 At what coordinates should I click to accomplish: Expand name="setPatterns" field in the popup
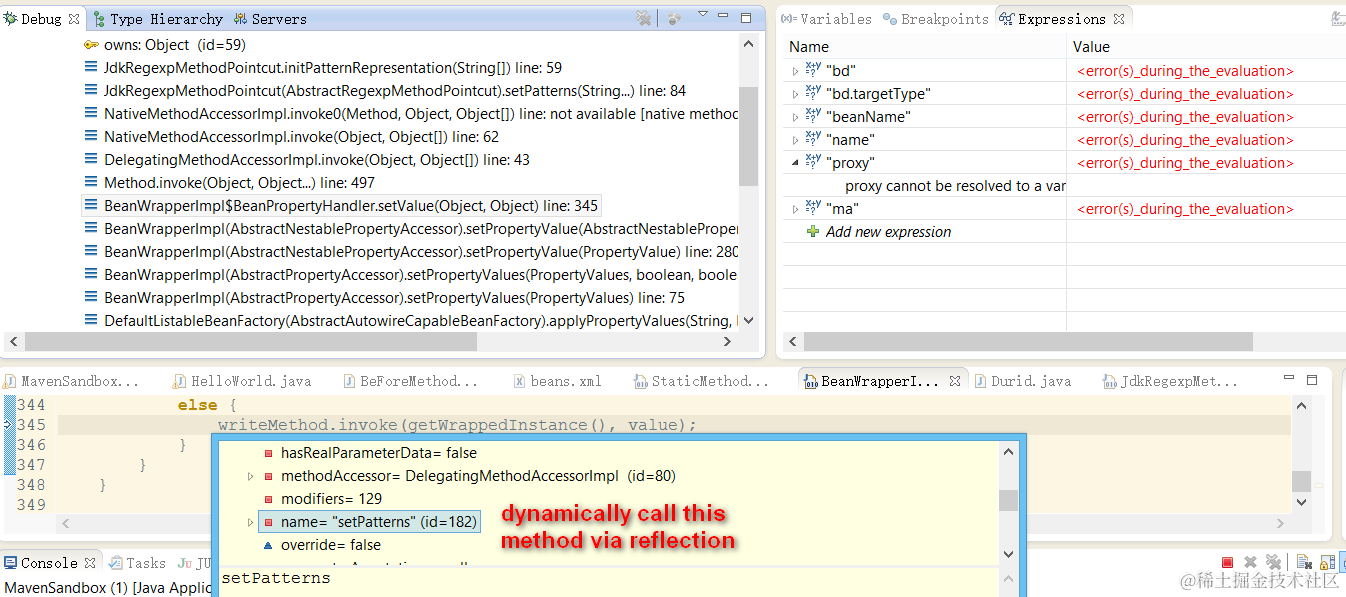point(251,522)
